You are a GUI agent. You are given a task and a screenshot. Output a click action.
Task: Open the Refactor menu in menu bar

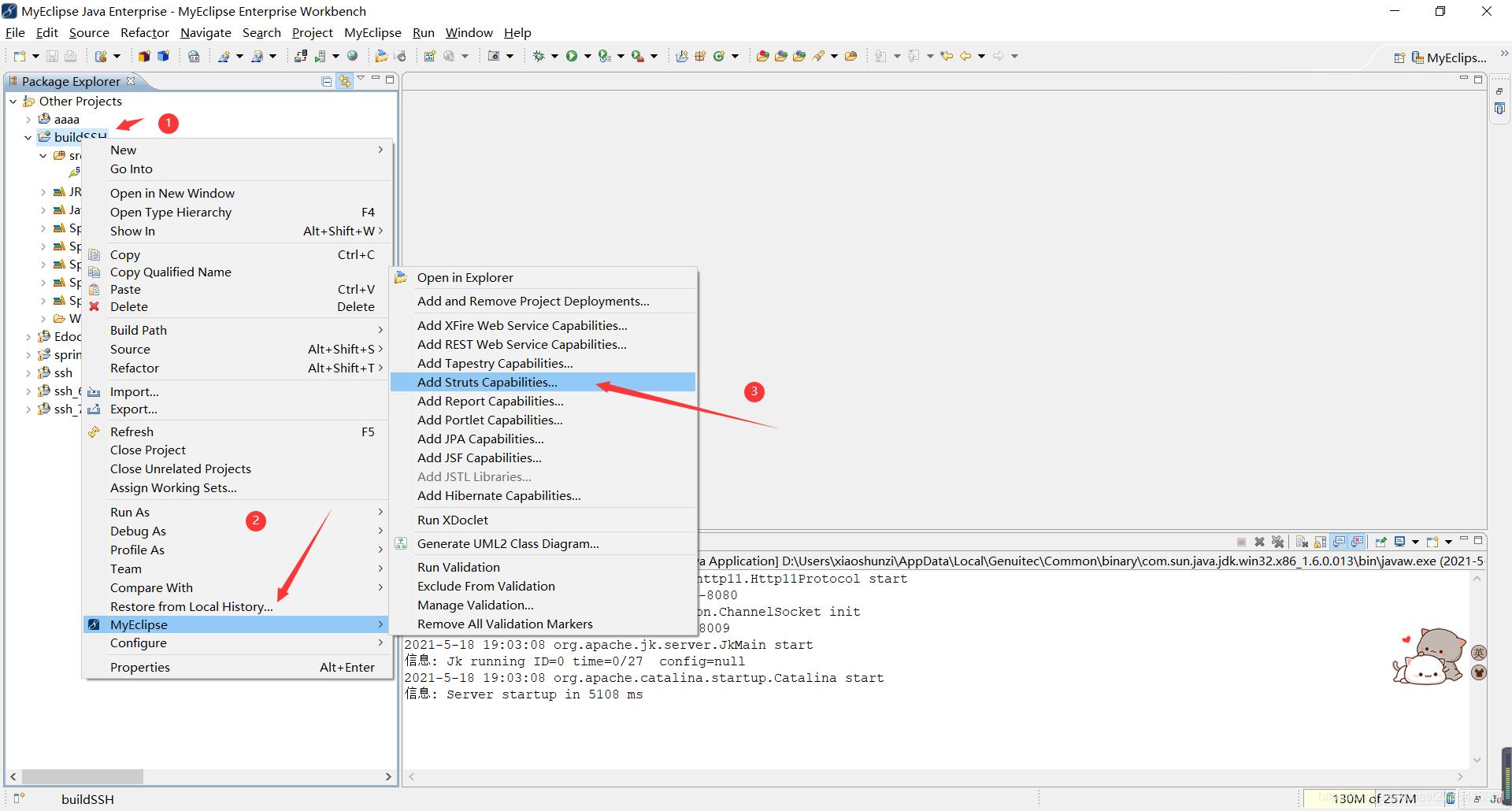145,32
